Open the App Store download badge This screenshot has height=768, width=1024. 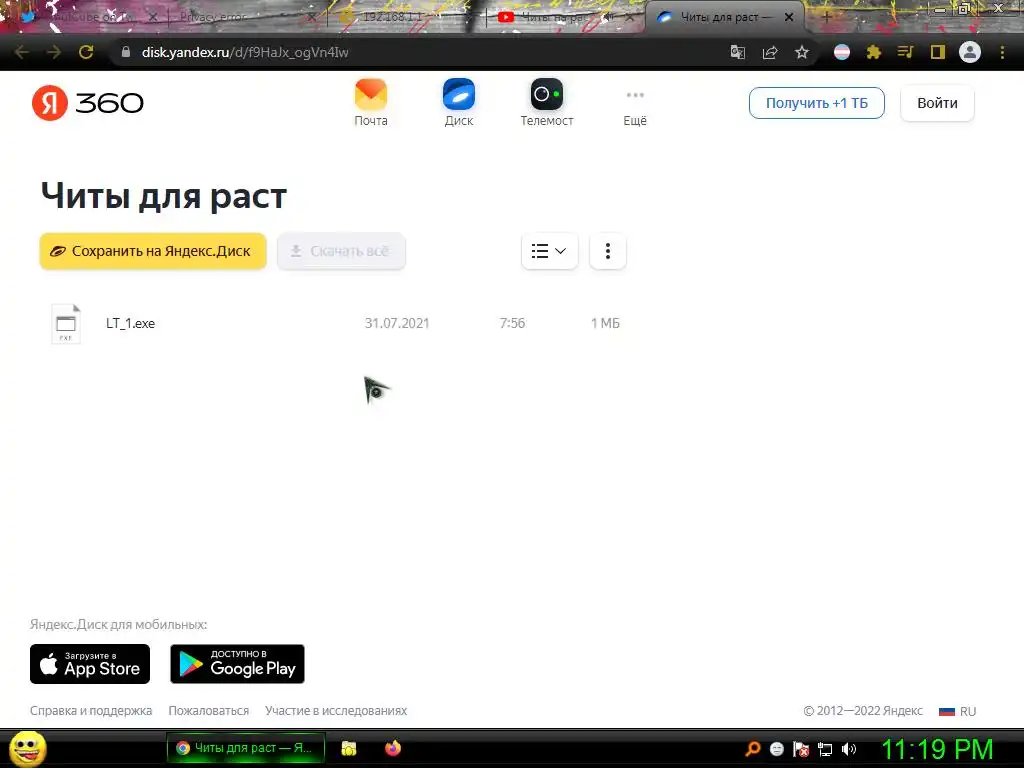[x=90, y=664]
